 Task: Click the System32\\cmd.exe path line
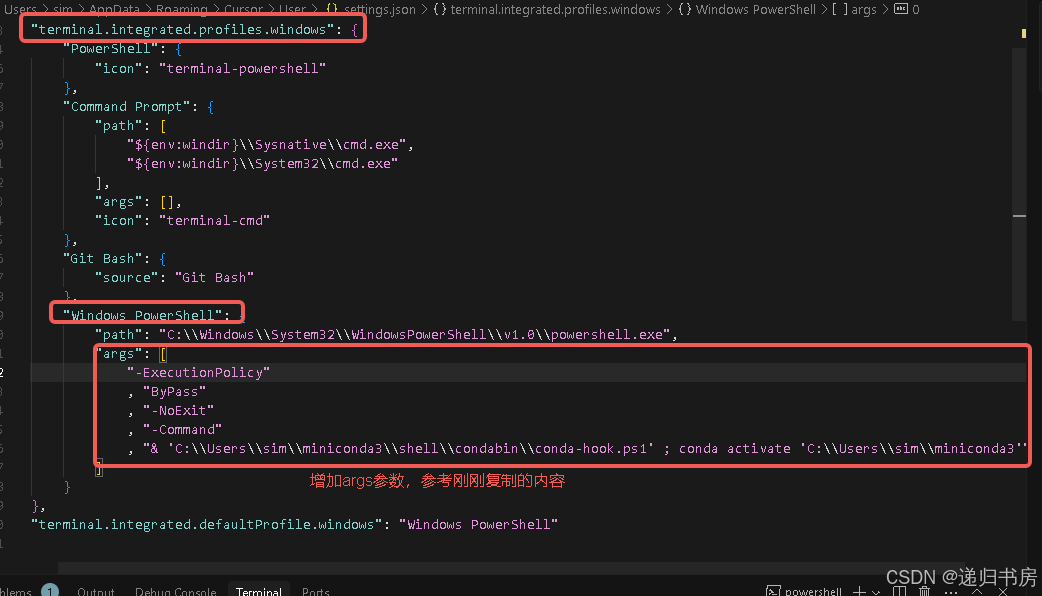pyautogui.click(x=262, y=163)
